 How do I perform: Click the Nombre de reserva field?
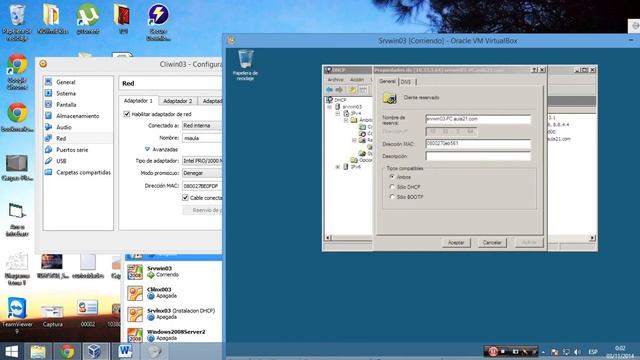click(x=478, y=119)
